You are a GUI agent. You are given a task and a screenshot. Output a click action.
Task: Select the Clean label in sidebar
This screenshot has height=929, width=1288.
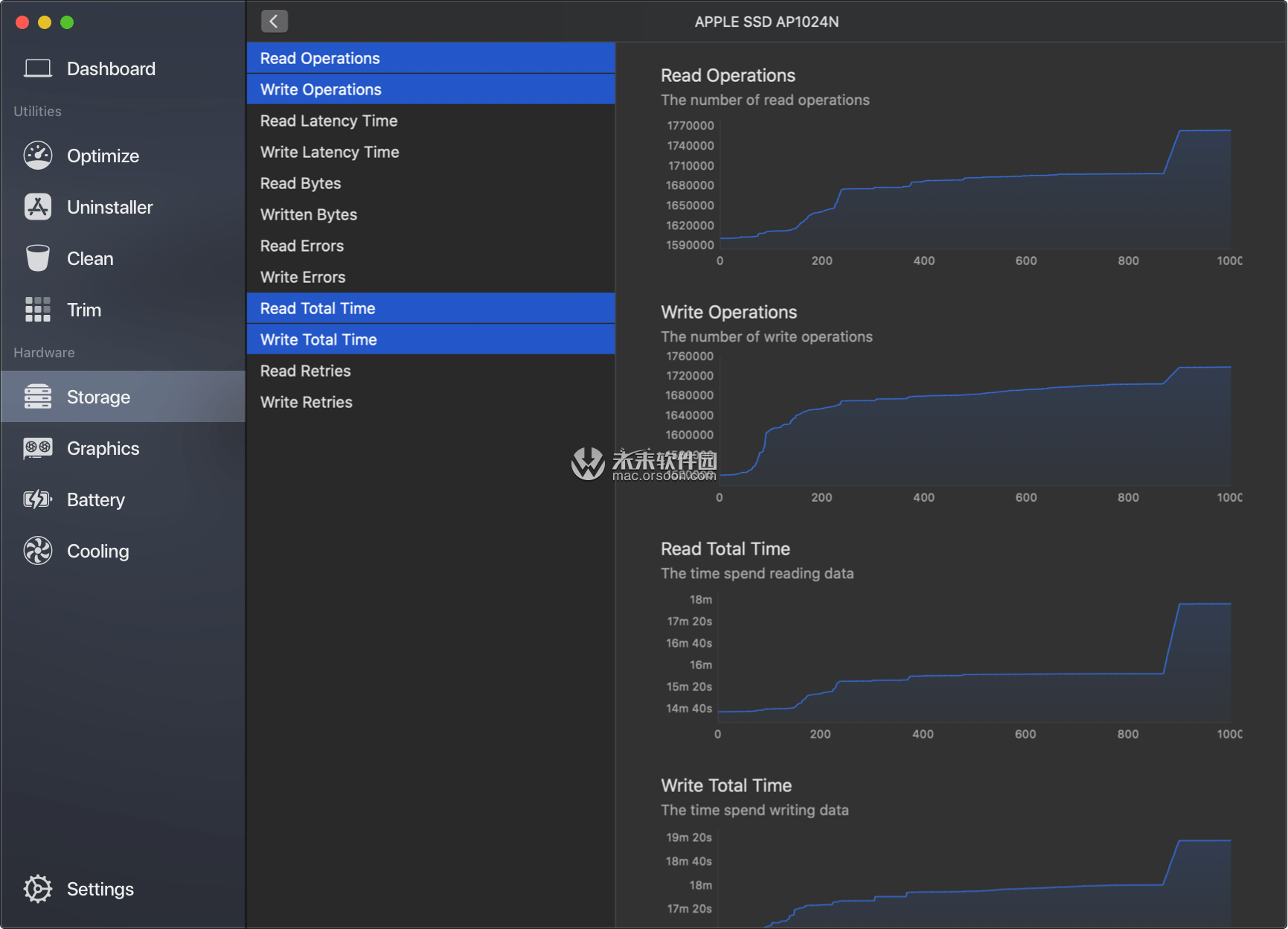(x=90, y=258)
